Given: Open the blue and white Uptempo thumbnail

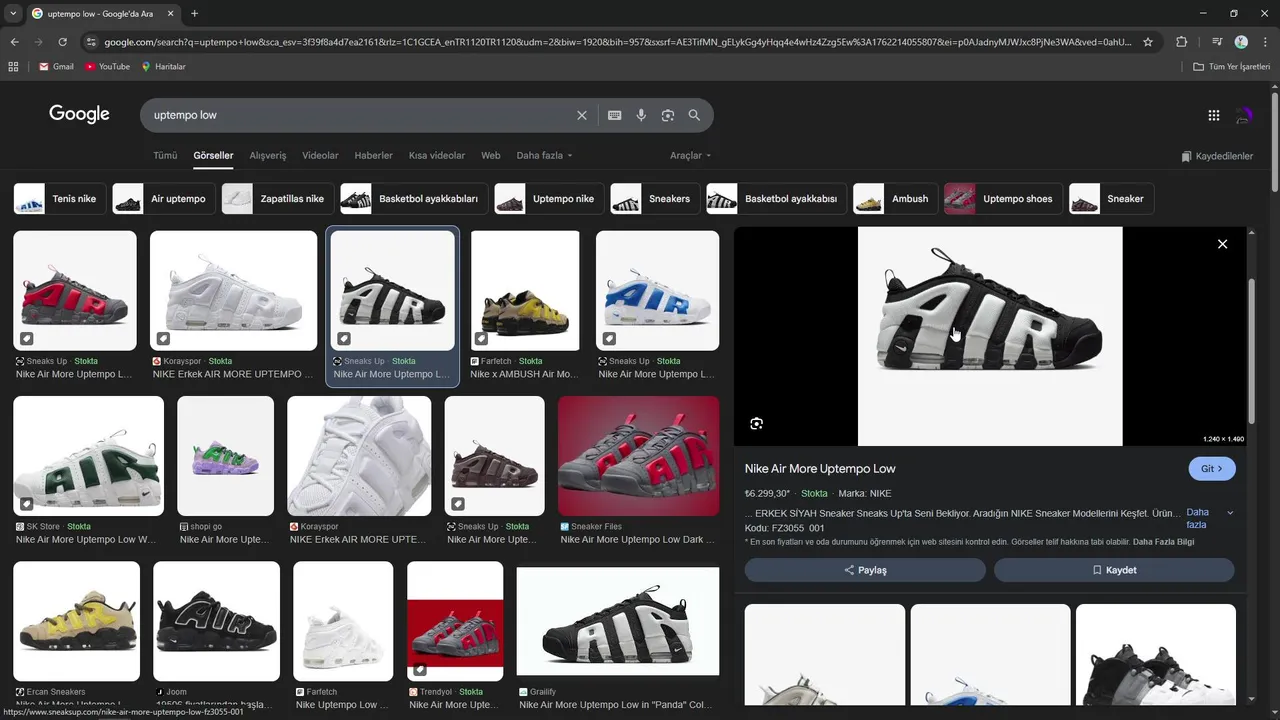Looking at the screenshot, I should [x=657, y=291].
